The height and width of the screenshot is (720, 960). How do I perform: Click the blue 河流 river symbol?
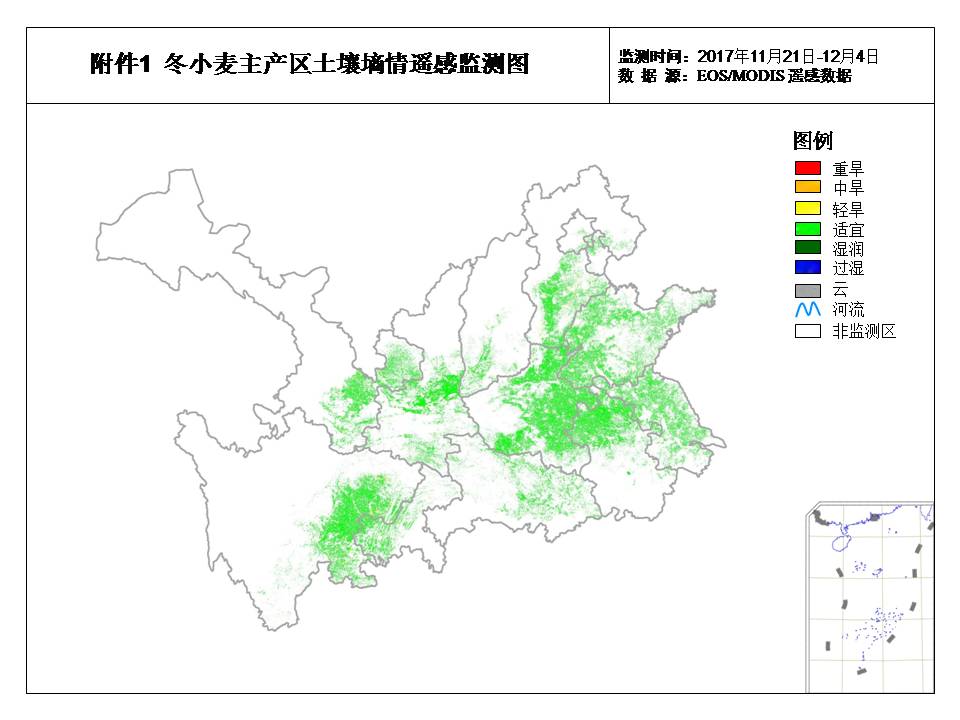click(808, 309)
